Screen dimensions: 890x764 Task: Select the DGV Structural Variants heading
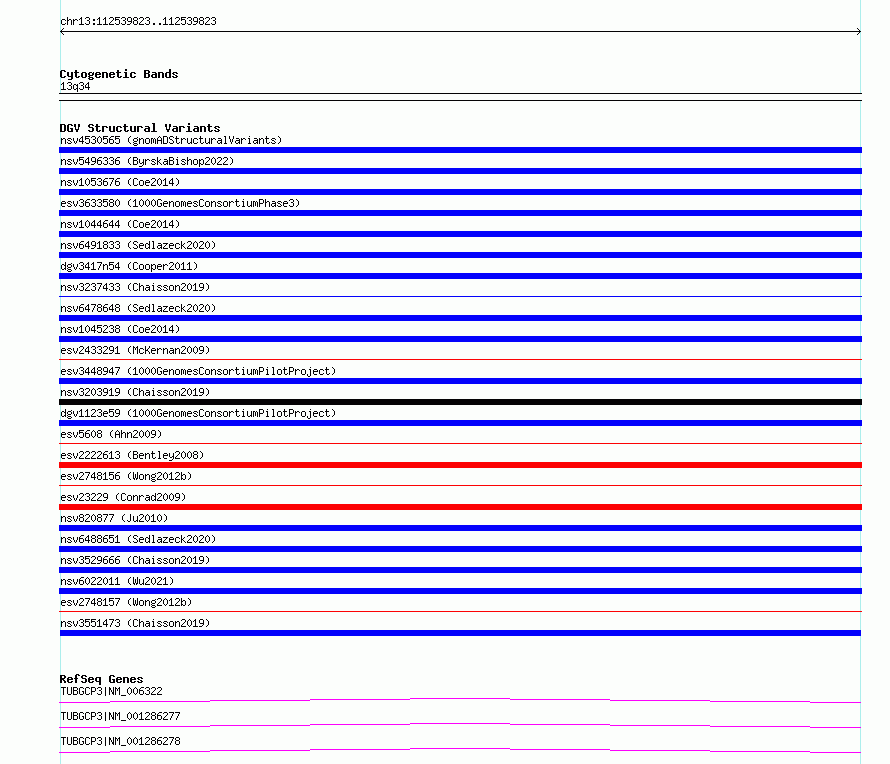140,128
